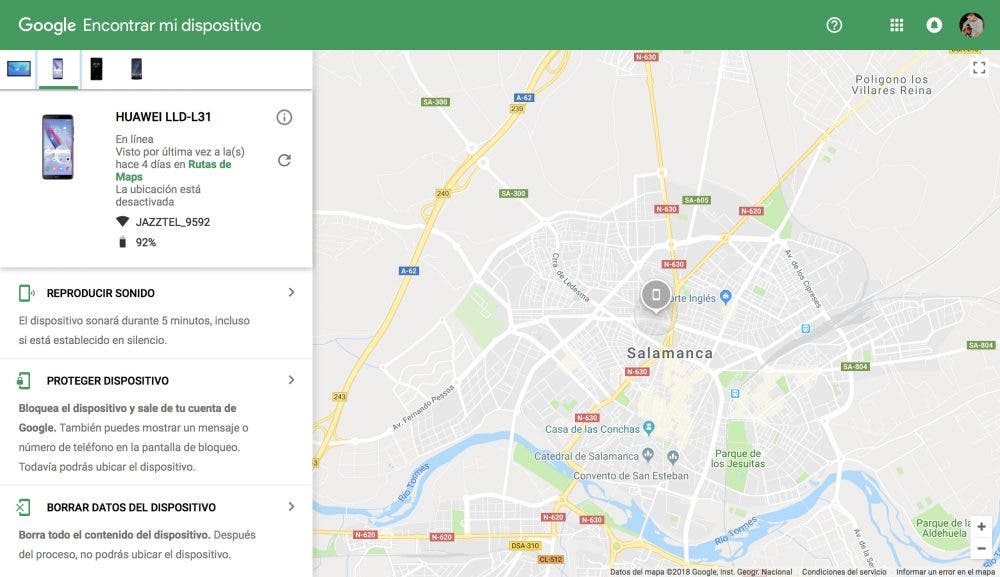Click the HUAWEI phone thumbnail image
This screenshot has width=1000, height=577.
[57, 147]
